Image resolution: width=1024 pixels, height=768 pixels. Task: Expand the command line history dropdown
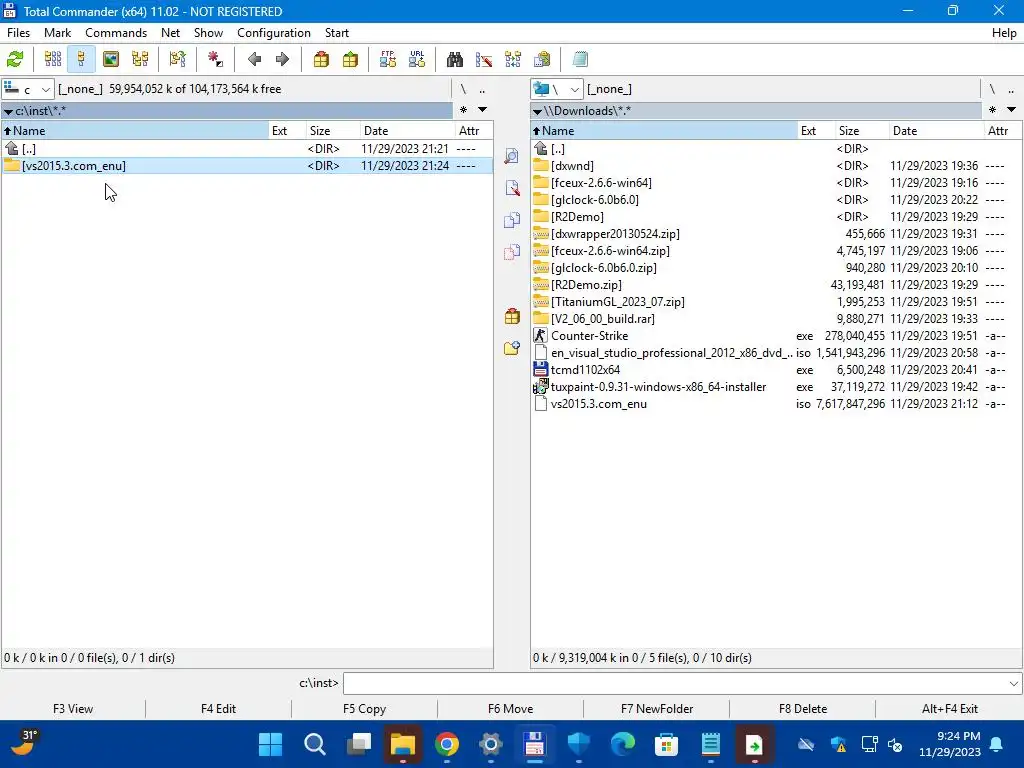[1014, 684]
